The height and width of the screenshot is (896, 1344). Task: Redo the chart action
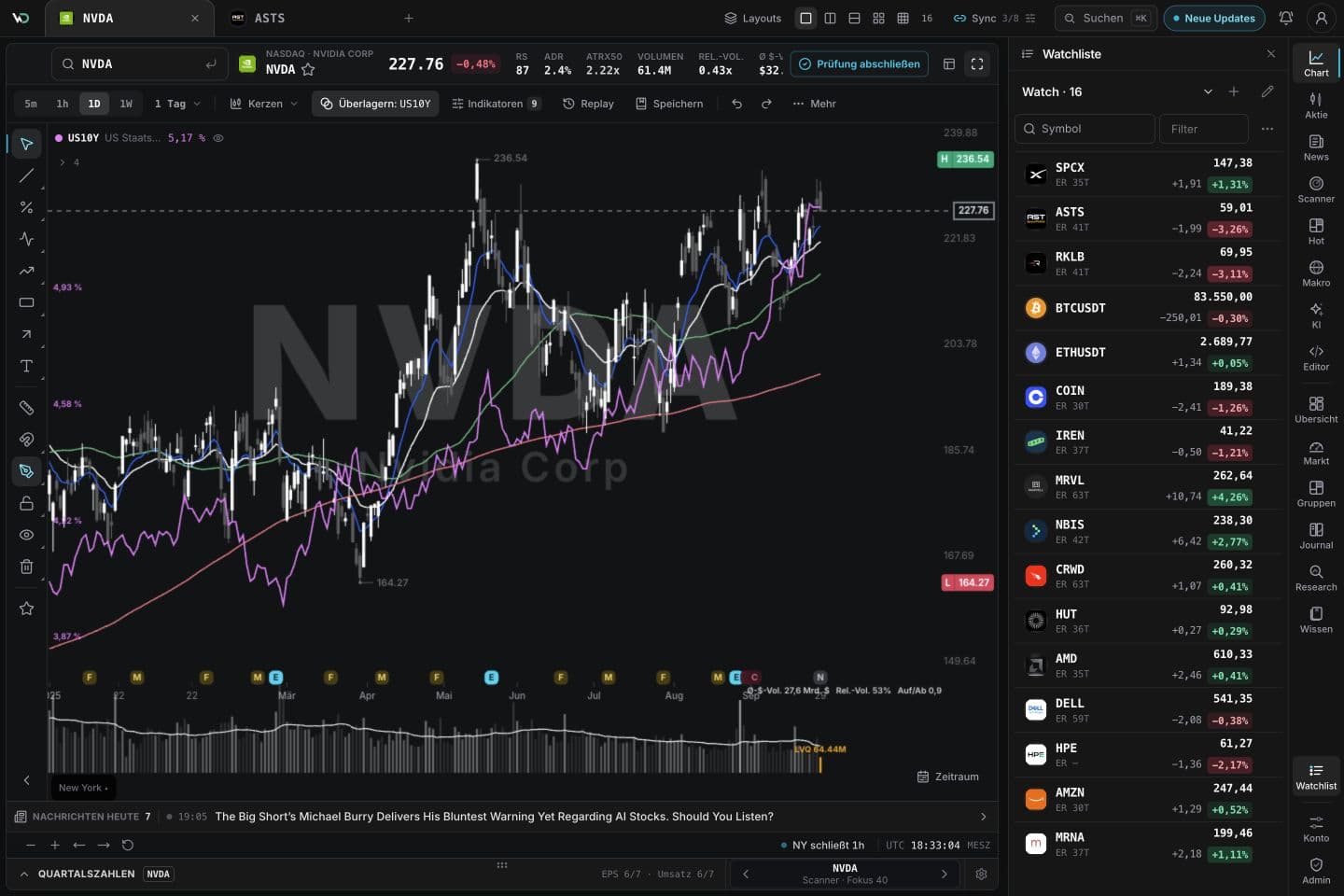coord(766,104)
